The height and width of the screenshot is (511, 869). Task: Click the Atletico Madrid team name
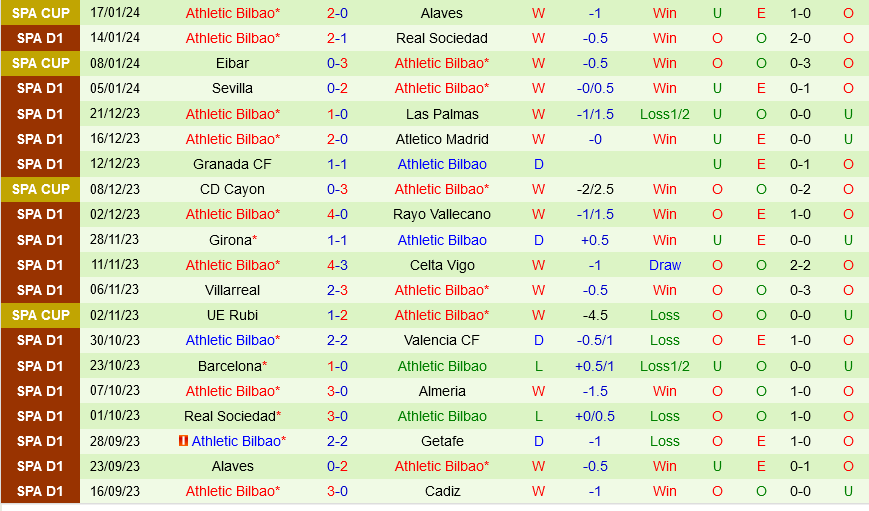pos(442,139)
